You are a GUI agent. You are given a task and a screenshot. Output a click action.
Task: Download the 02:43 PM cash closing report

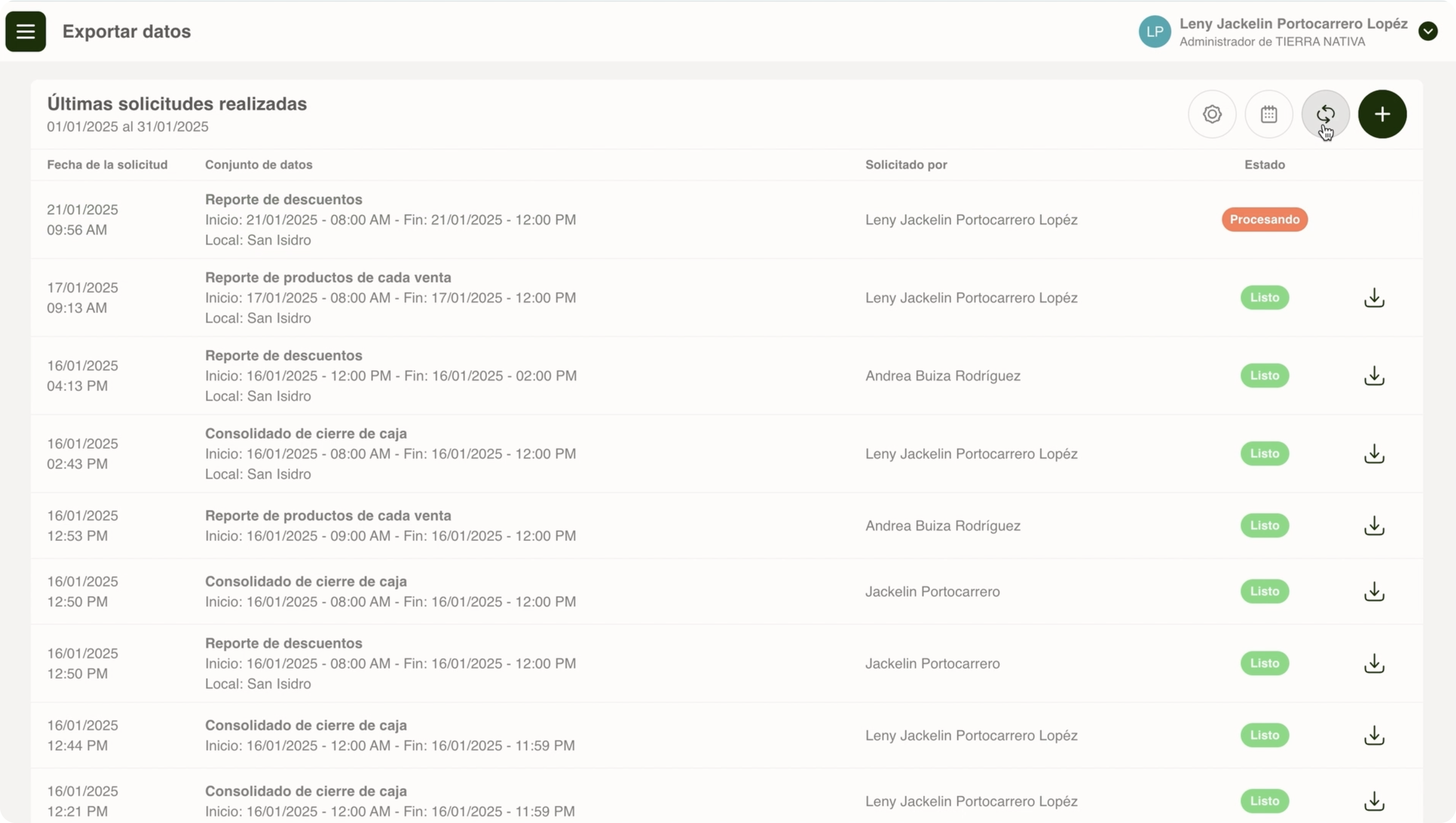click(1374, 454)
